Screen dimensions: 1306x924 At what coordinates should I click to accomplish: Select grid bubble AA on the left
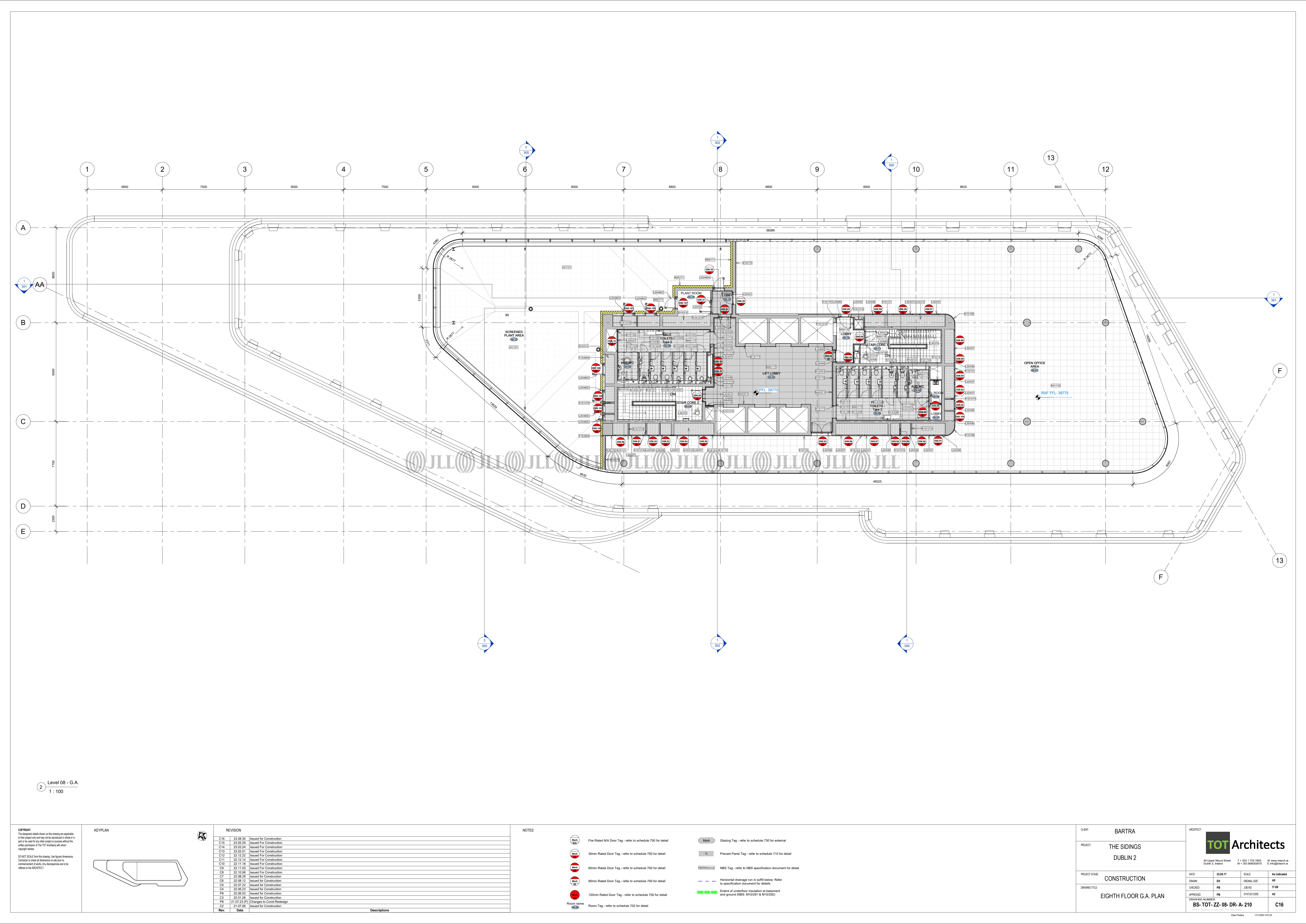click(x=40, y=284)
